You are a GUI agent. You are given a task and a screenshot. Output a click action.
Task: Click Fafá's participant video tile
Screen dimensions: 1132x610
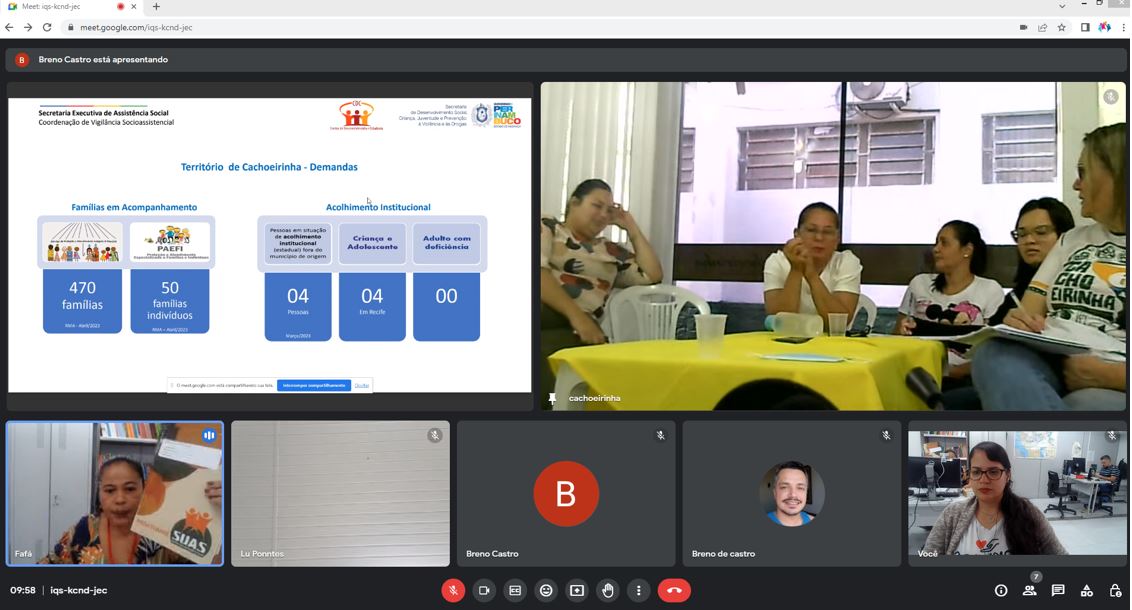coord(115,494)
